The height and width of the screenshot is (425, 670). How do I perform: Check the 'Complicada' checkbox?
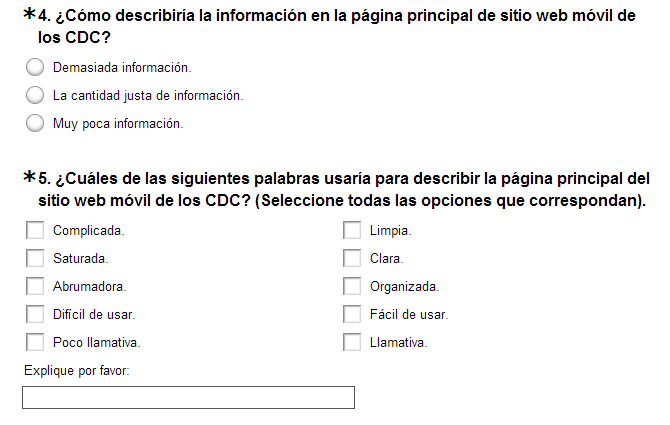(x=35, y=231)
